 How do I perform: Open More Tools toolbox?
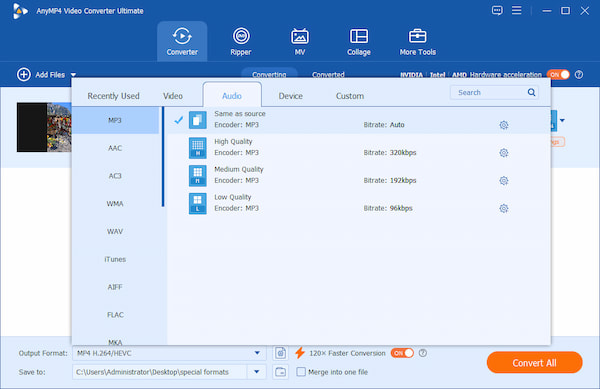(x=417, y=41)
